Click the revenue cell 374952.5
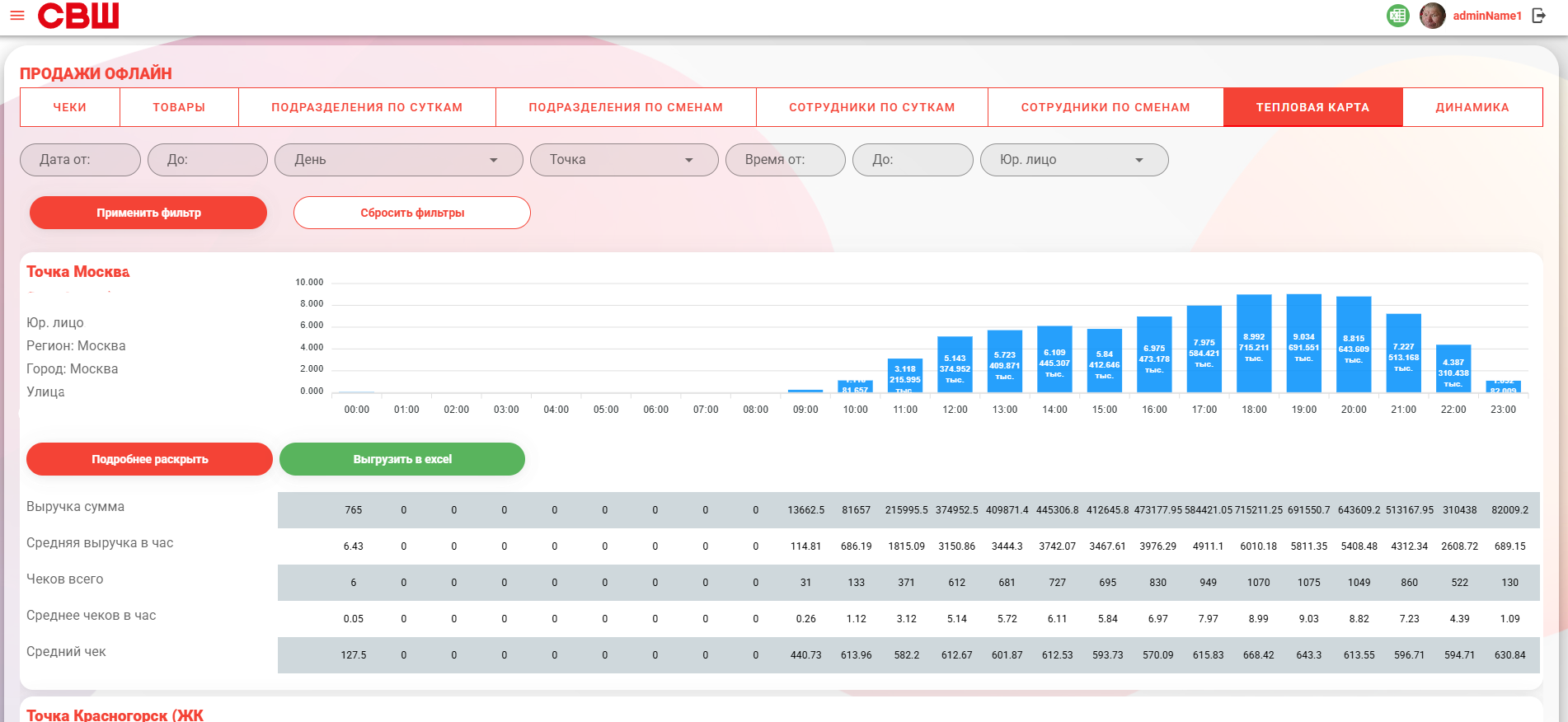 (x=957, y=510)
